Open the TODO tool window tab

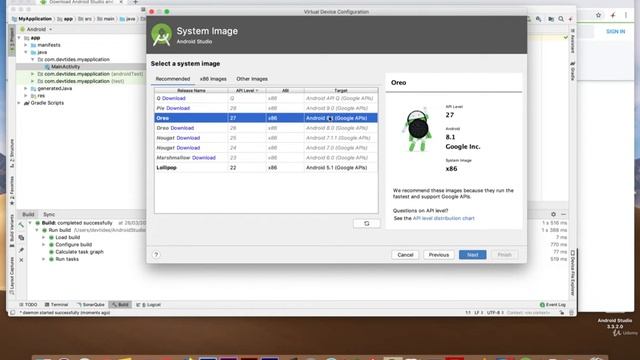point(29,304)
